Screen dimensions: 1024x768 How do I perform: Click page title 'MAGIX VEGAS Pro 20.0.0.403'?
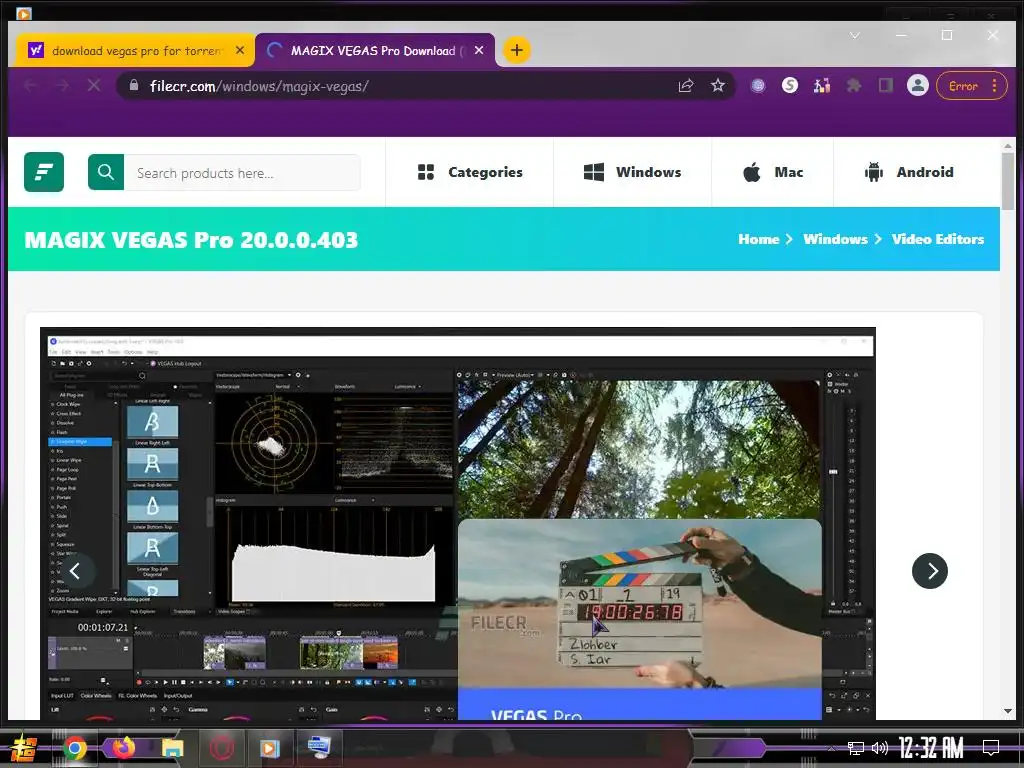pos(191,240)
